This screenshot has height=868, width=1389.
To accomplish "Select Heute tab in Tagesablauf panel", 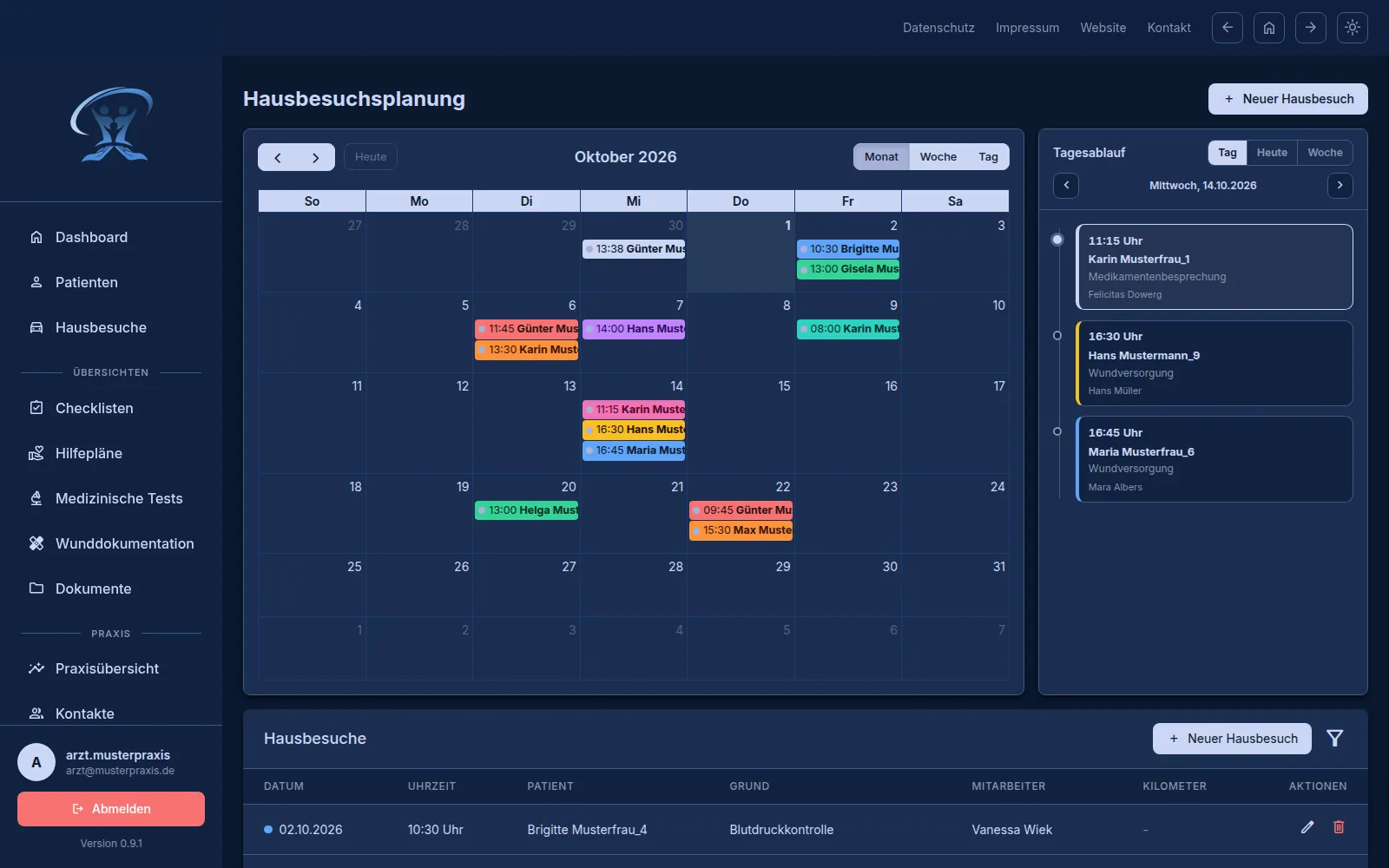I will 1273,153.
